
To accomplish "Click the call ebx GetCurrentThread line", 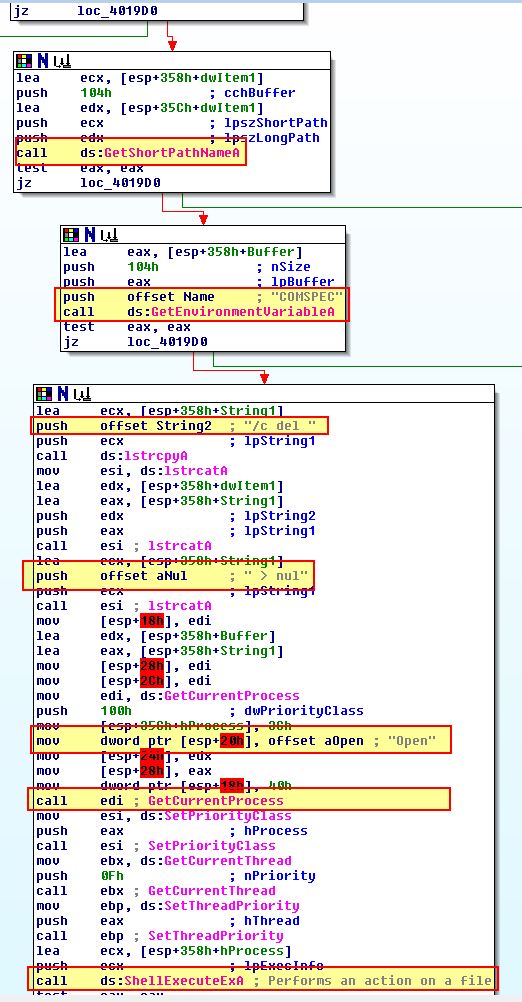I will coord(155,891).
